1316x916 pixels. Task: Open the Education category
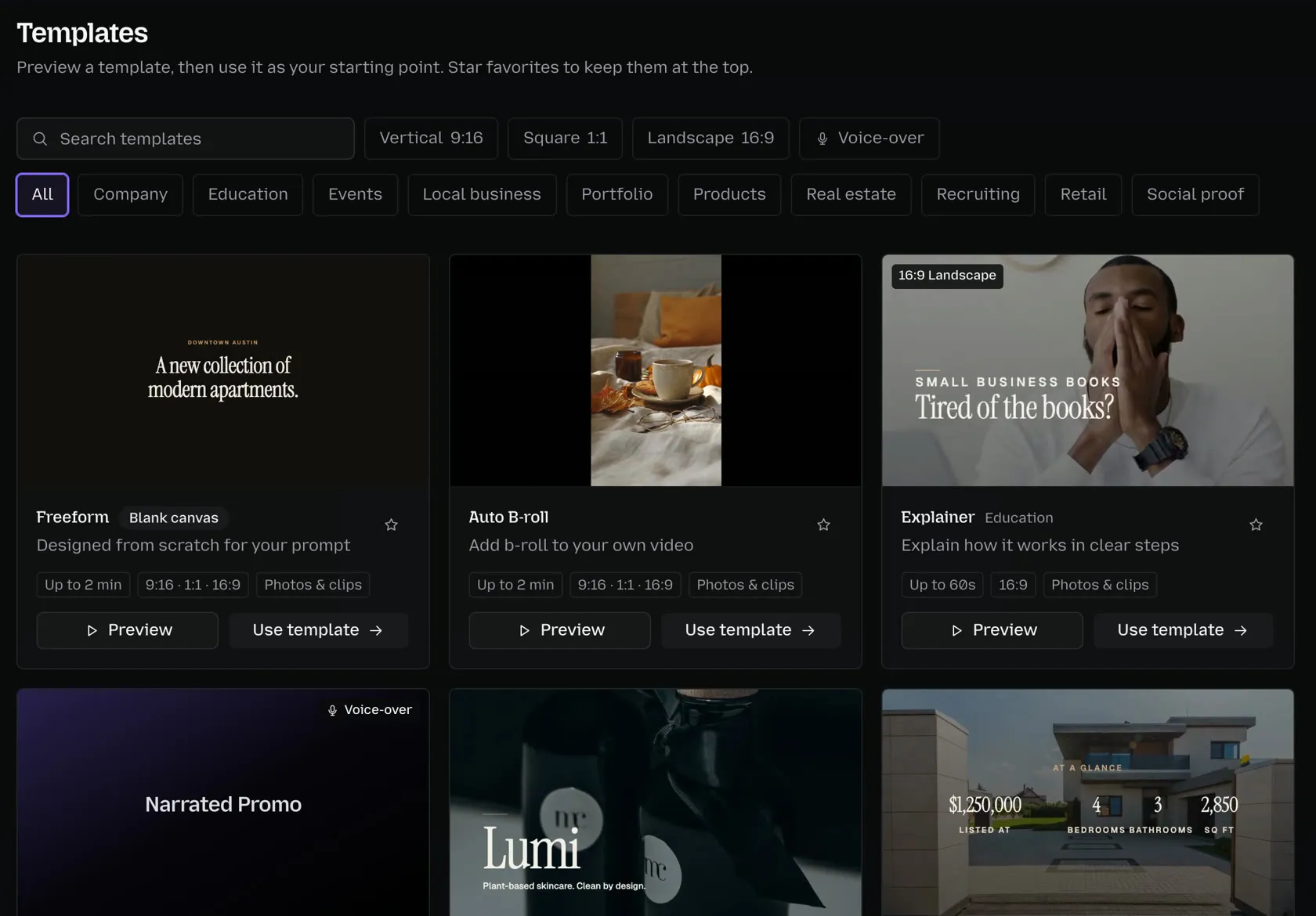[x=248, y=194]
